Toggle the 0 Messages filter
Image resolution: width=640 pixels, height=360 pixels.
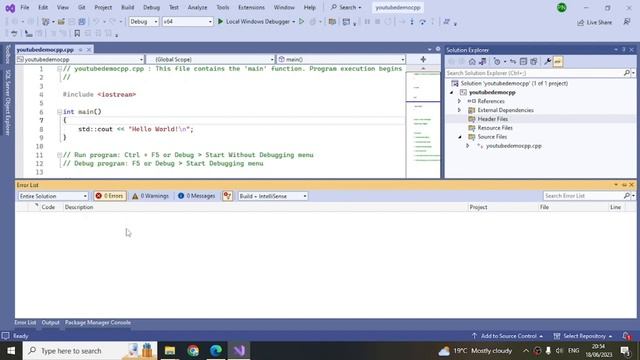pos(196,196)
